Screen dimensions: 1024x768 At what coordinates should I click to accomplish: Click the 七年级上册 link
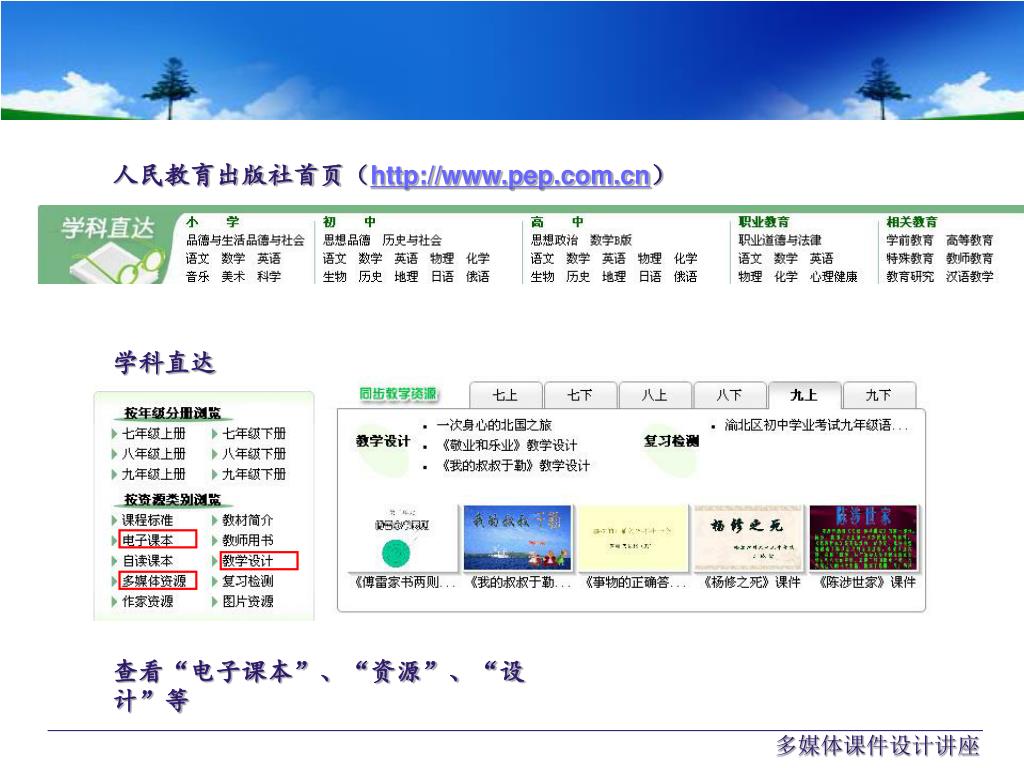[x=154, y=434]
